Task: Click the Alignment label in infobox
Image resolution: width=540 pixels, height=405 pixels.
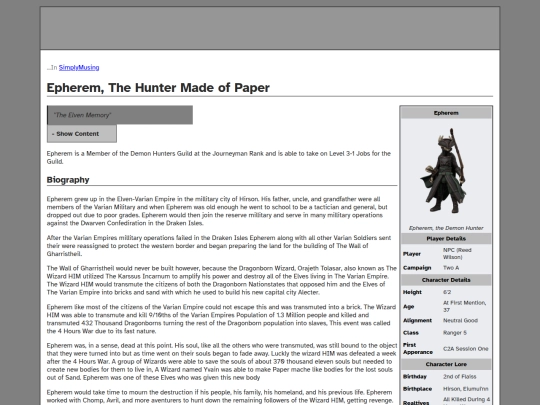Action: pyautogui.click(x=417, y=320)
